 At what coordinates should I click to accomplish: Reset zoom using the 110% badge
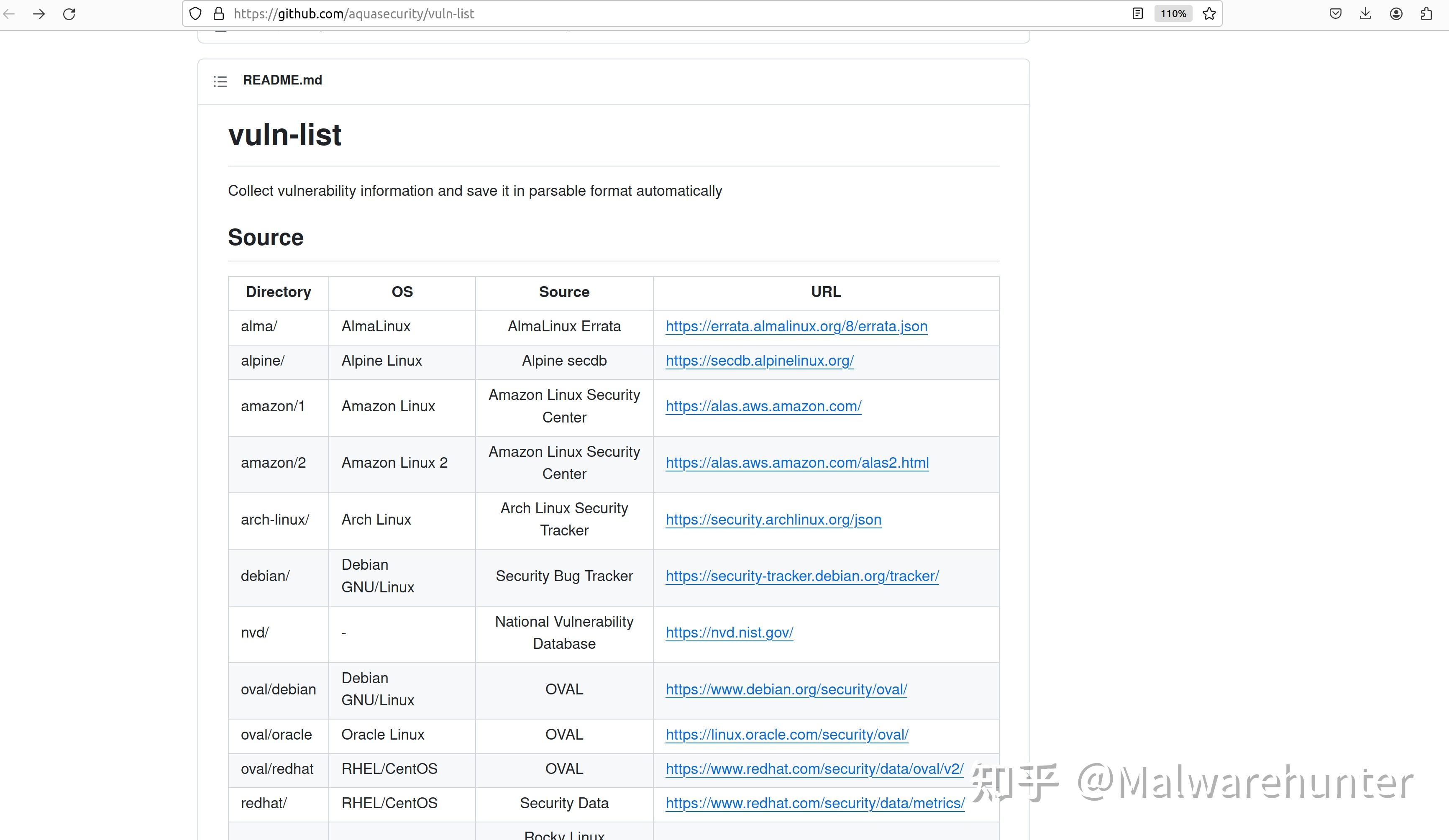pos(1173,14)
